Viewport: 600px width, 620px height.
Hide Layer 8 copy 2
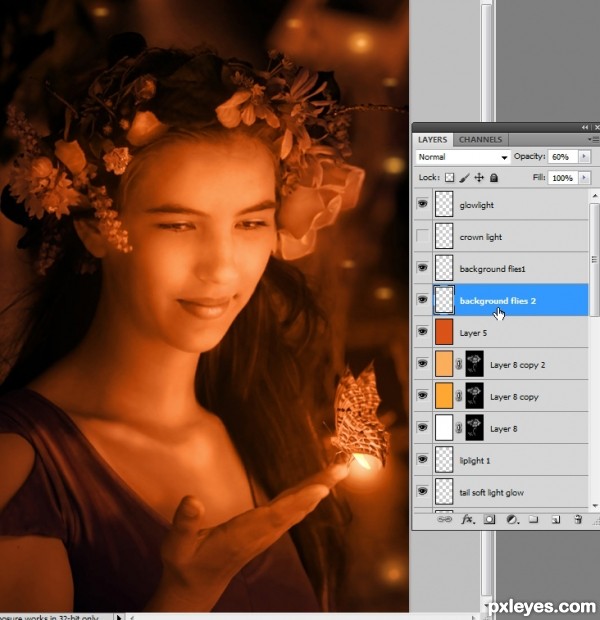[422, 363]
